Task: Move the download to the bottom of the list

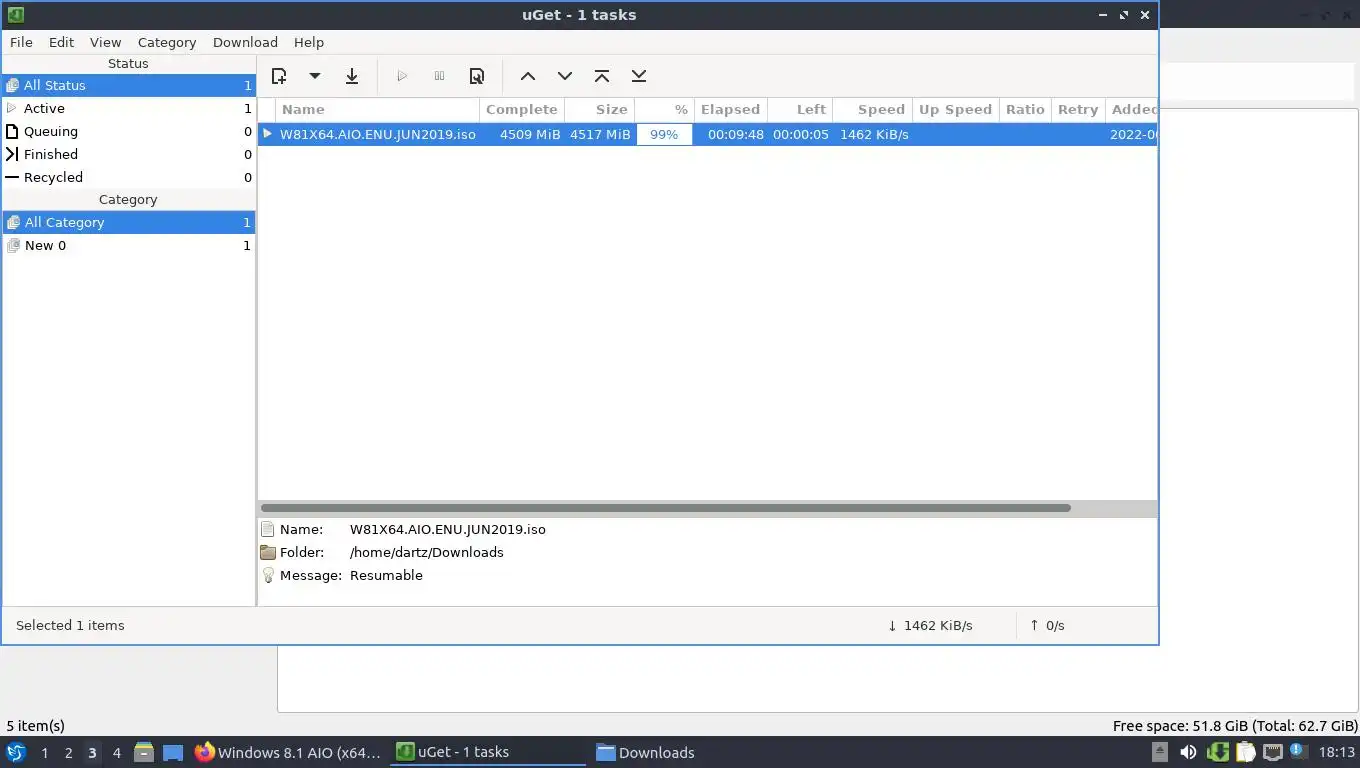Action: [639, 76]
